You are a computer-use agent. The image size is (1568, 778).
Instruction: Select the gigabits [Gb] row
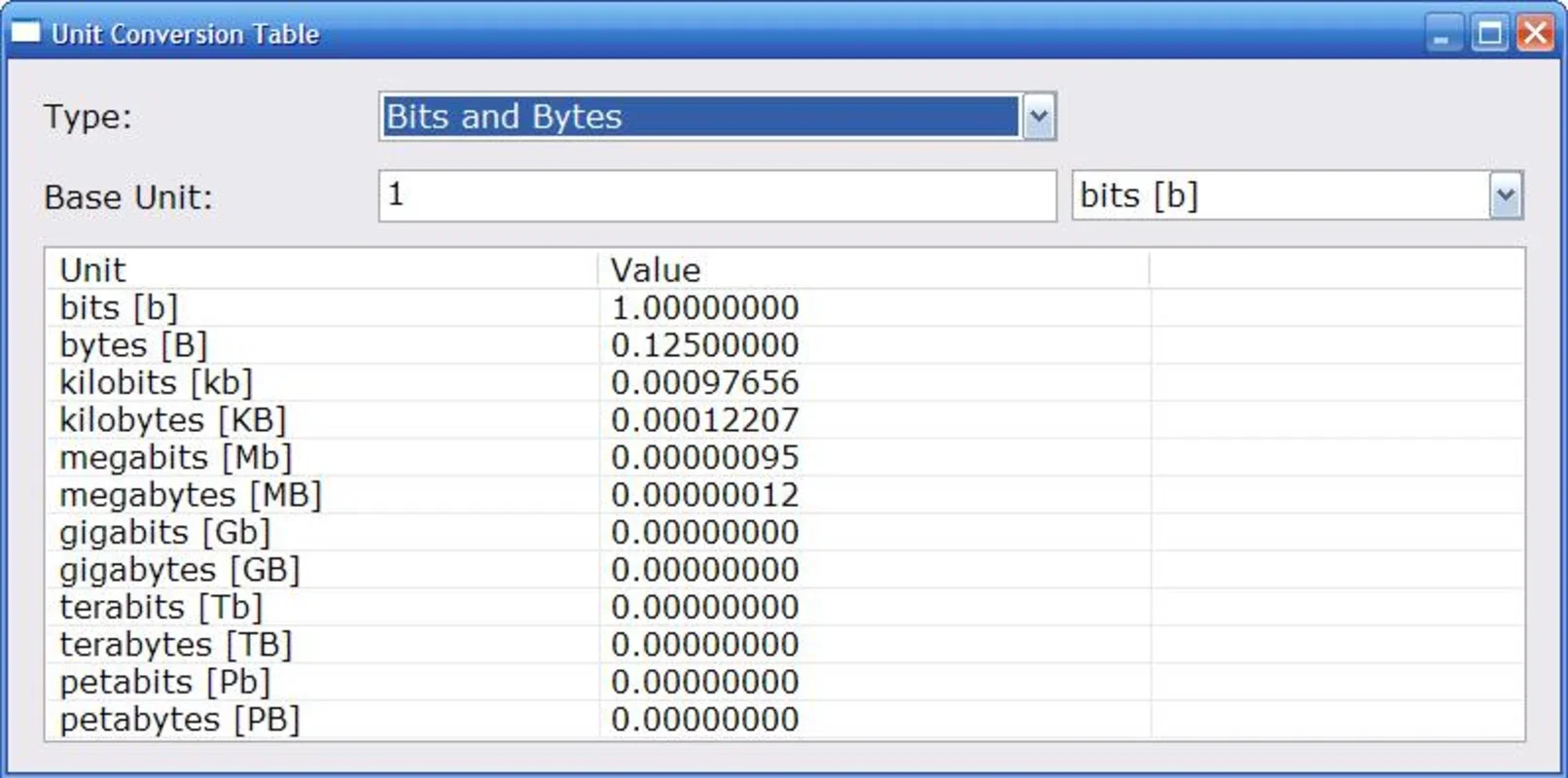point(784,532)
